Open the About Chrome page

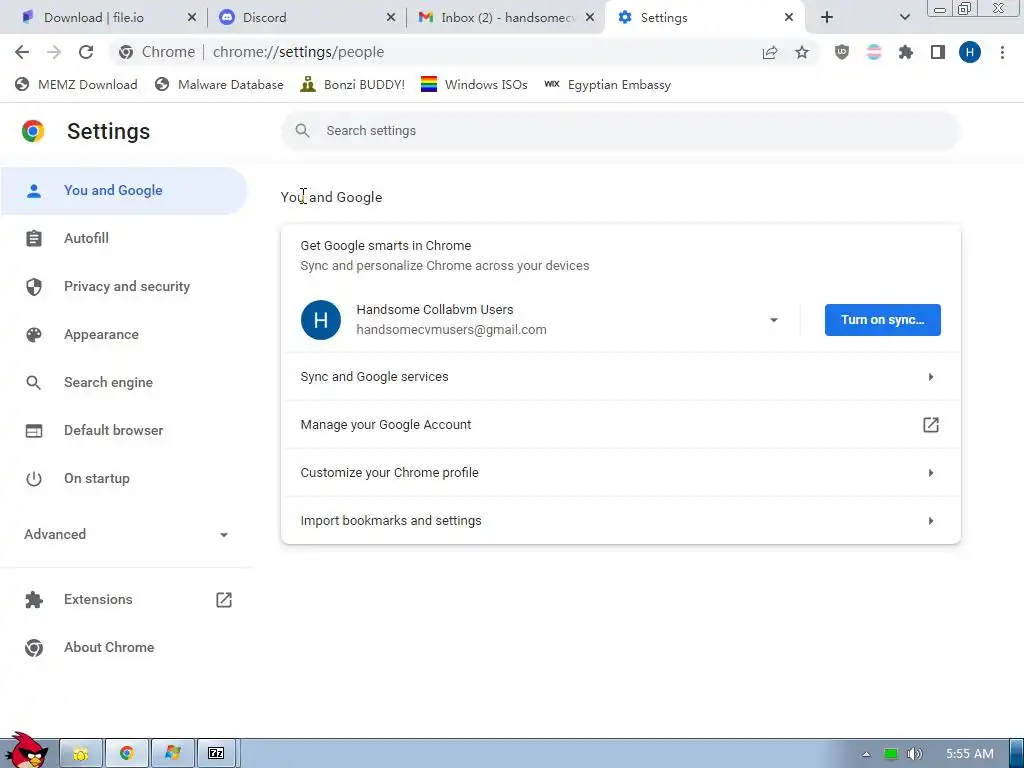[x=124, y=648]
